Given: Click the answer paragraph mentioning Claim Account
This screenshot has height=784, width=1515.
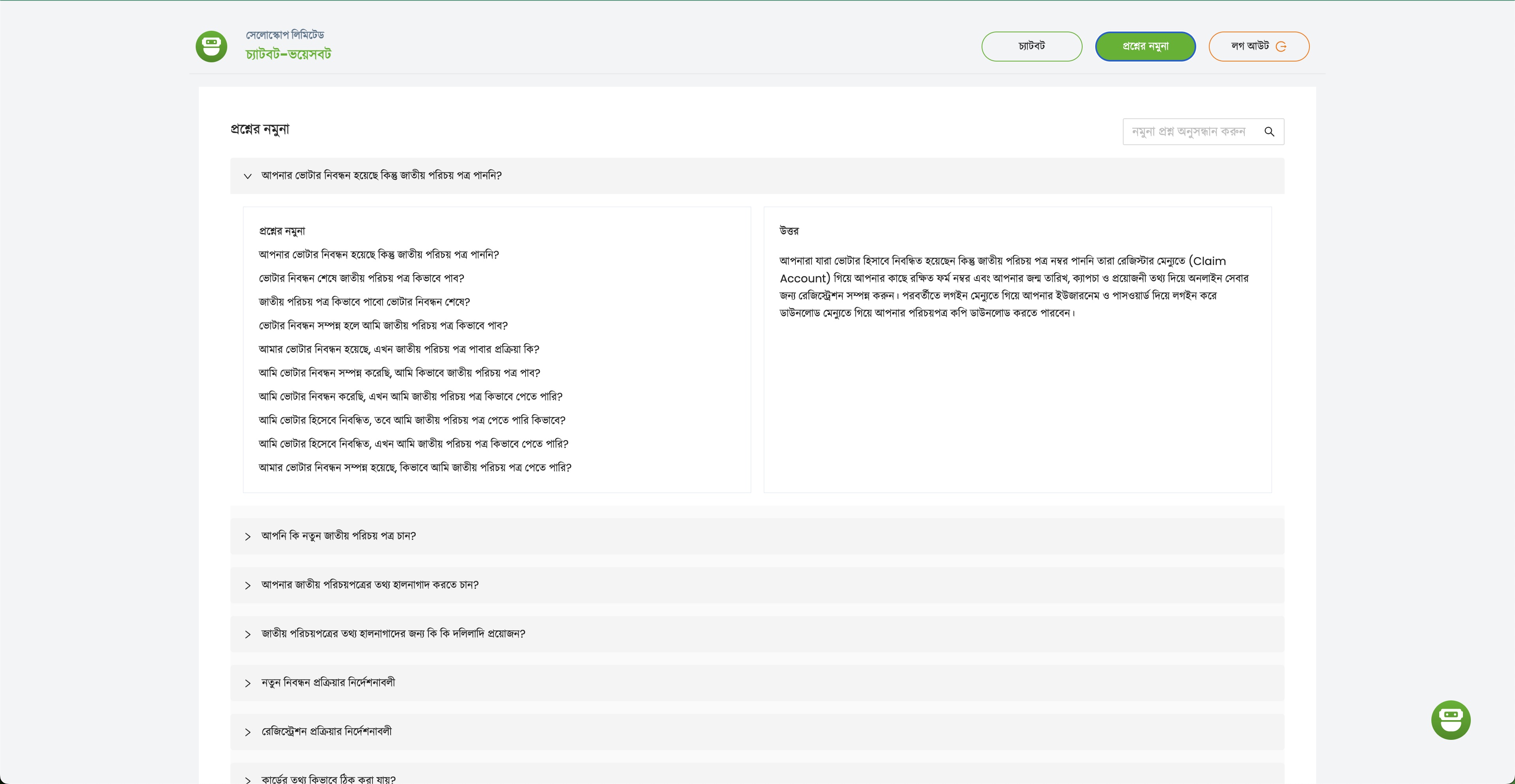Looking at the screenshot, I should (x=1014, y=287).
